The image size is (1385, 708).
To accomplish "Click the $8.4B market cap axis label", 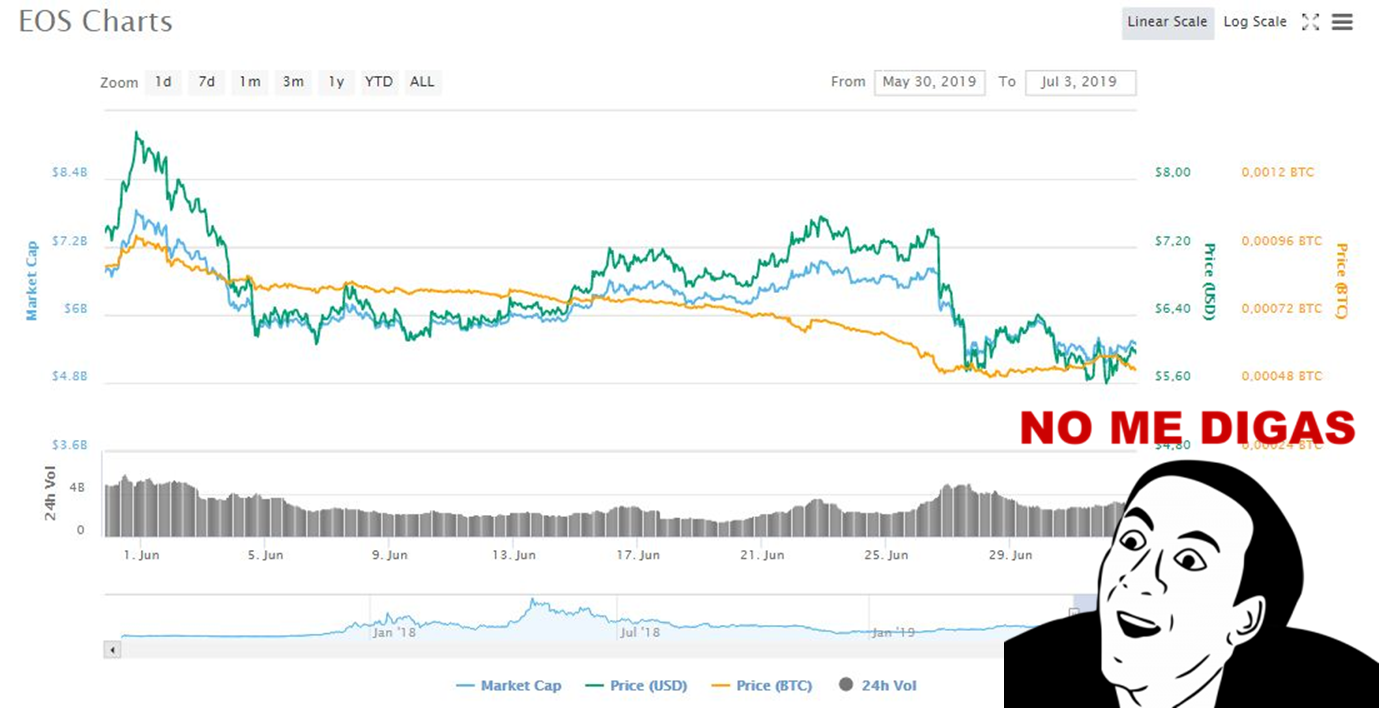I will coord(70,172).
